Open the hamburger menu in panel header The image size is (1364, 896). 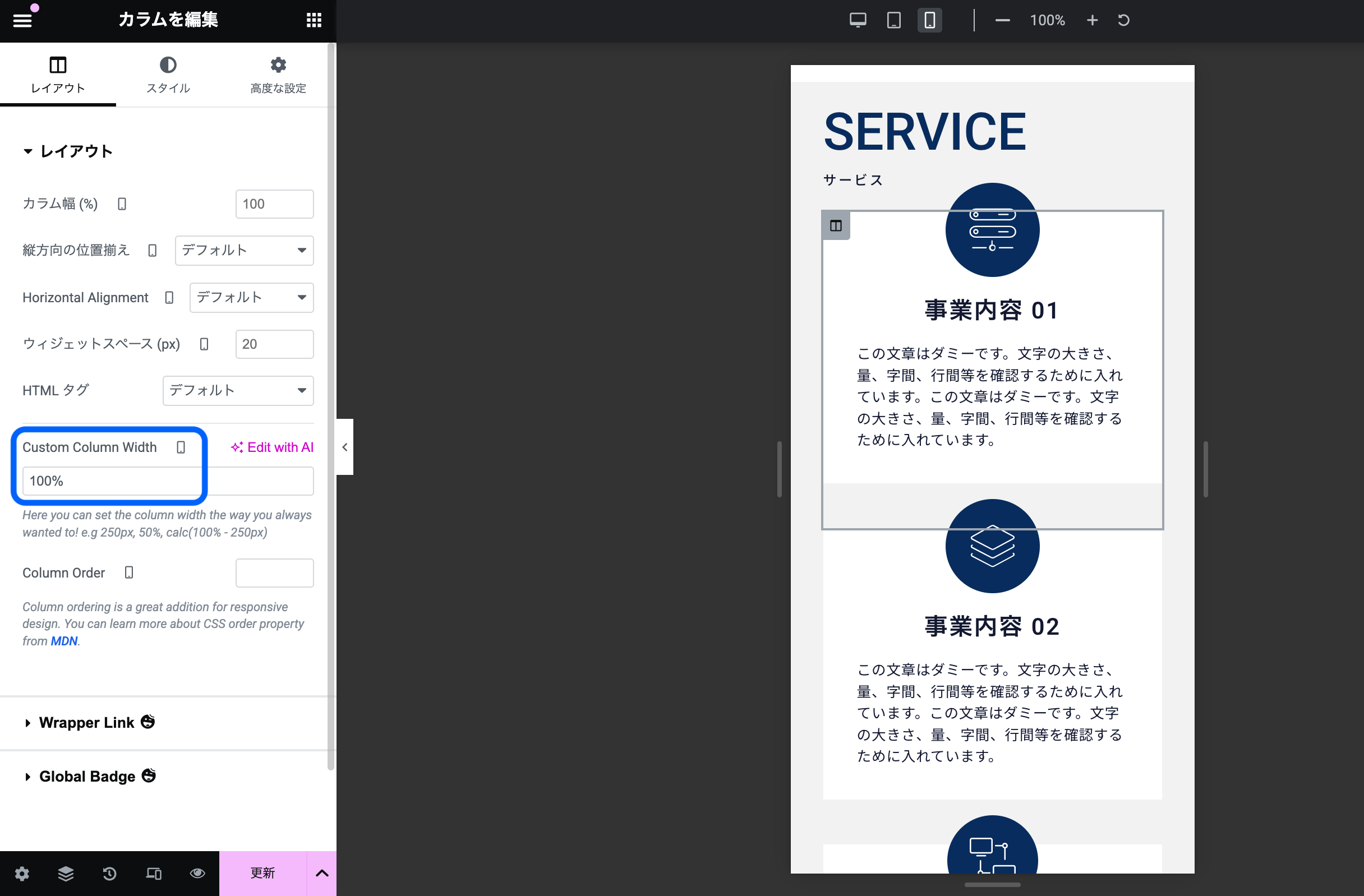[22, 21]
